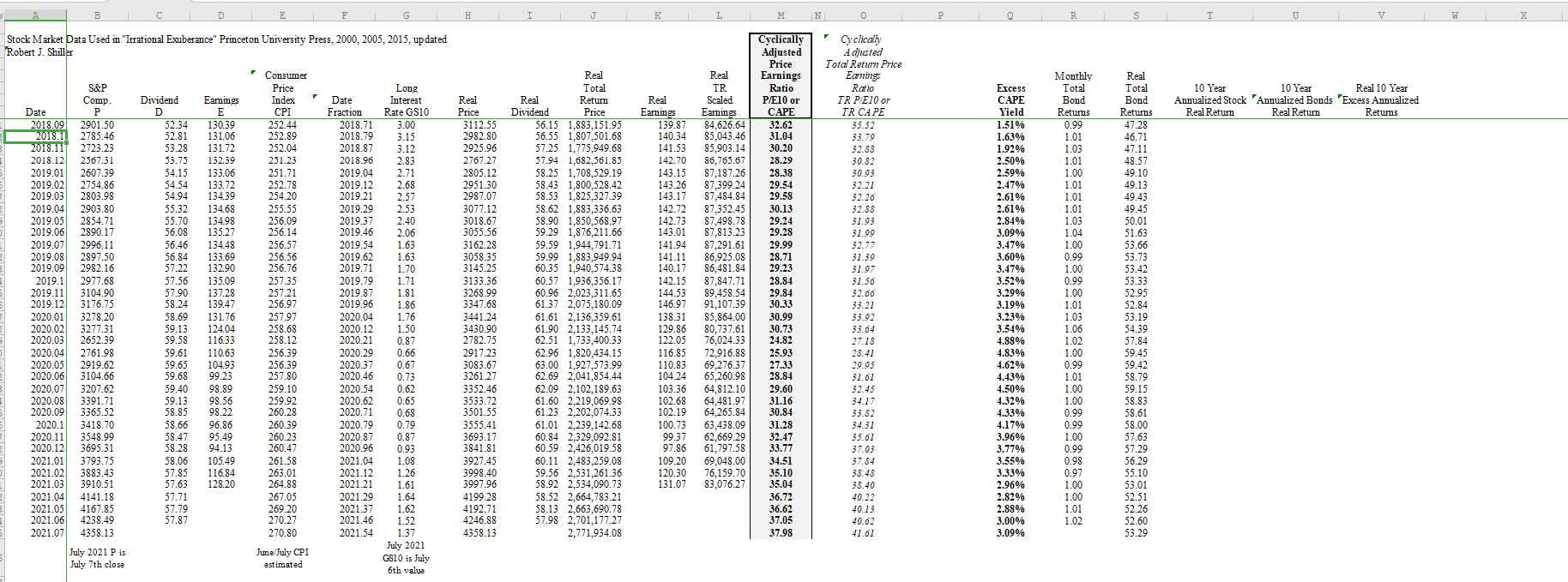Select column F header
Image resolution: width=1568 pixels, height=582 pixels.
tap(345, 15)
